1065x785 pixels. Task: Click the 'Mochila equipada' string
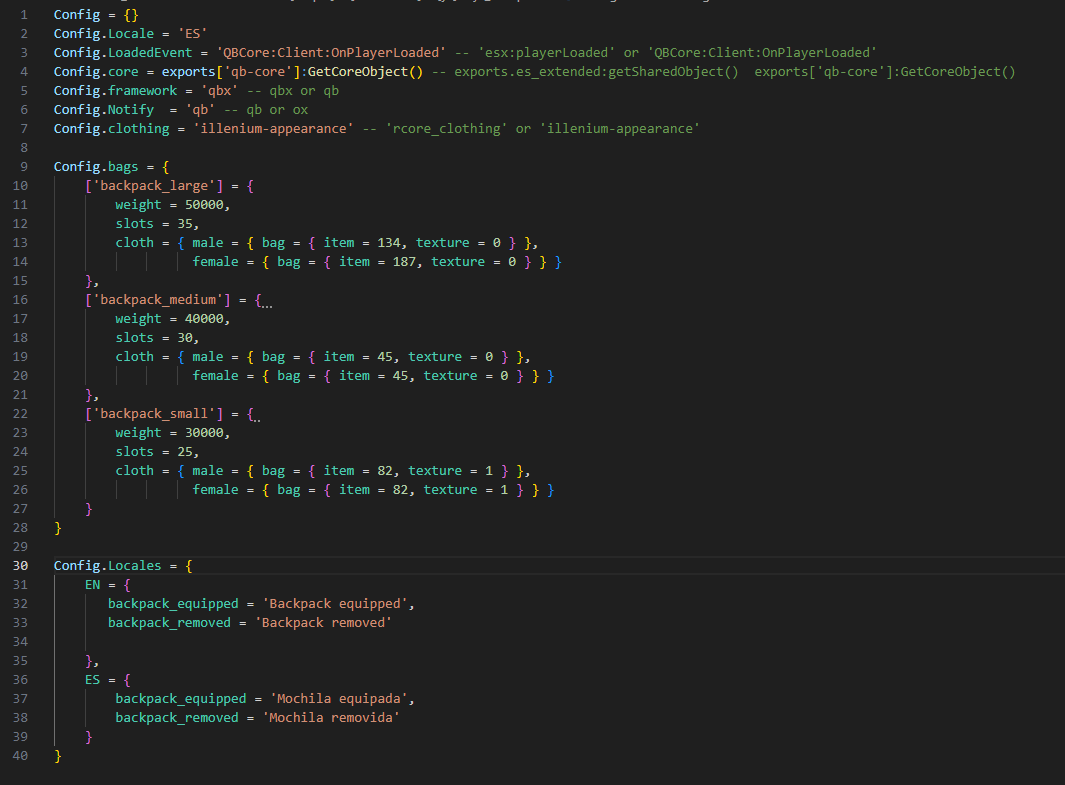tap(339, 699)
